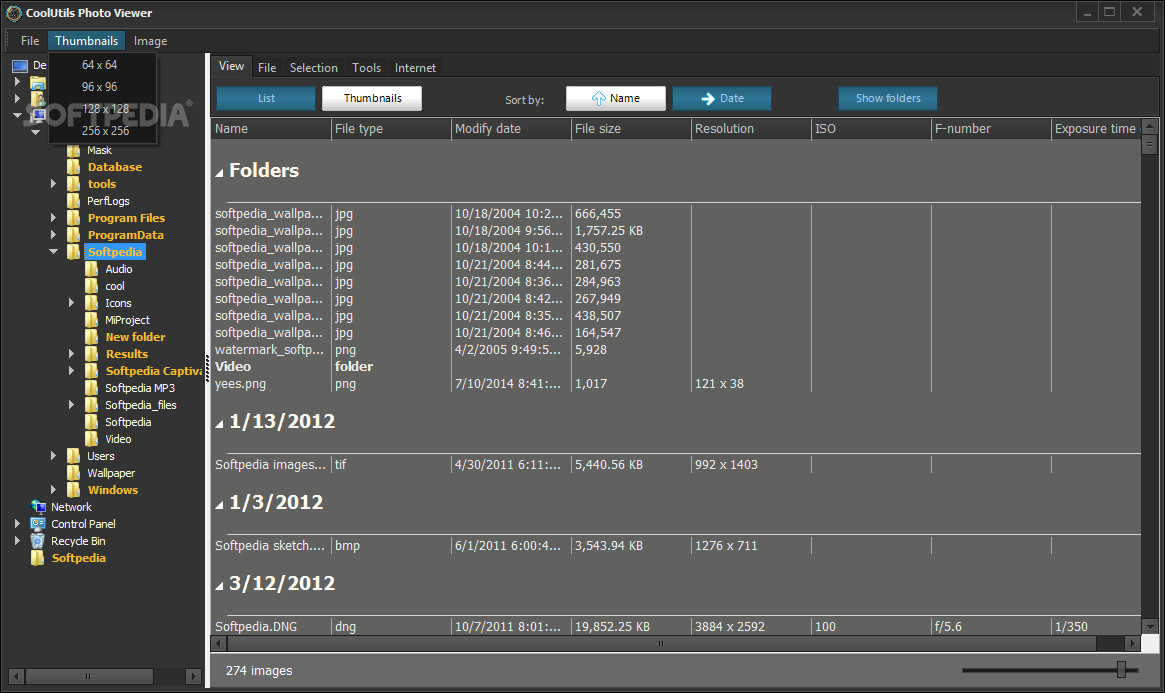Click the Resolution column header

(751, 128)
